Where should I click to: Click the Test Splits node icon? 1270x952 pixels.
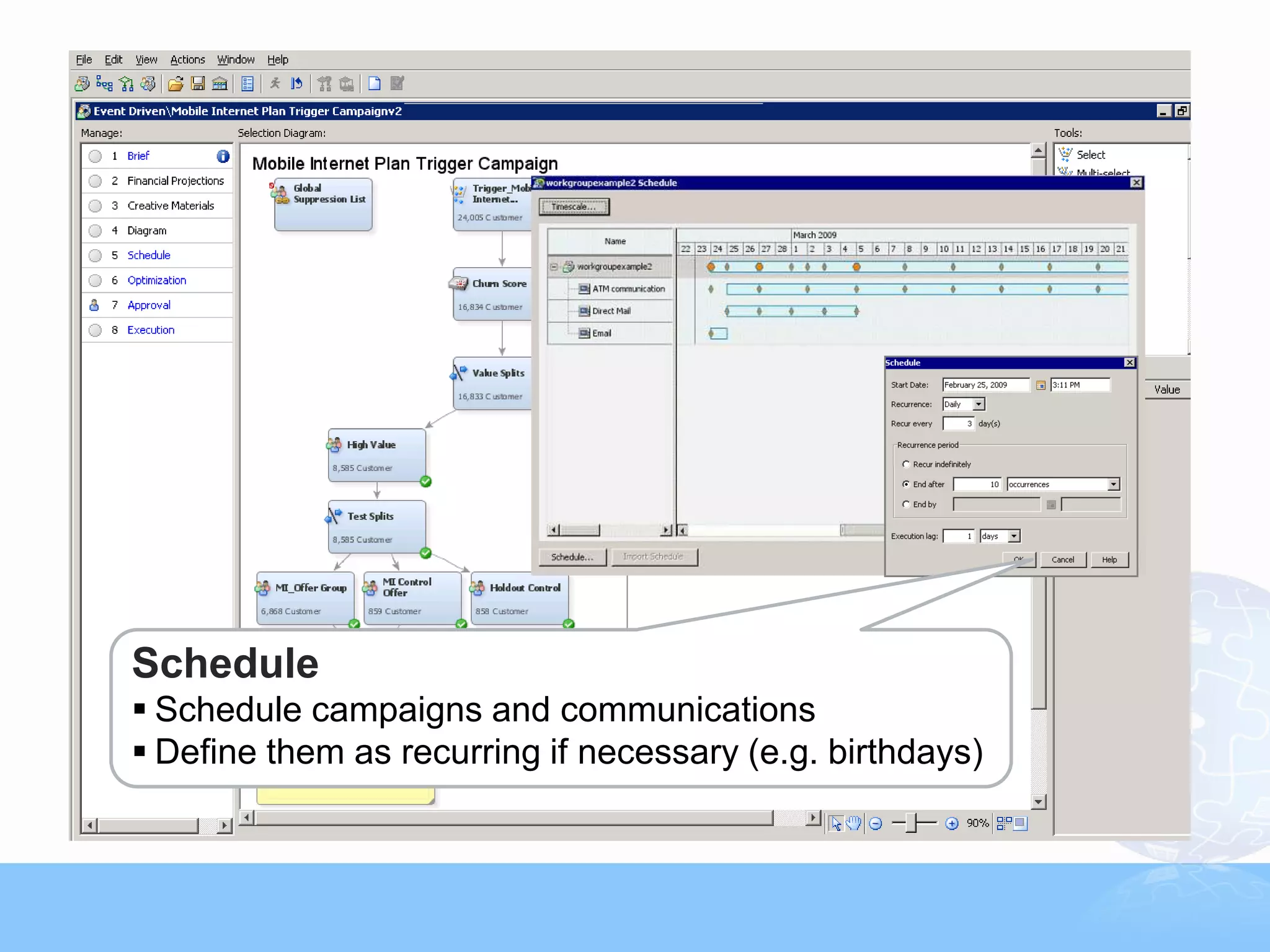(x=334, y=516)
